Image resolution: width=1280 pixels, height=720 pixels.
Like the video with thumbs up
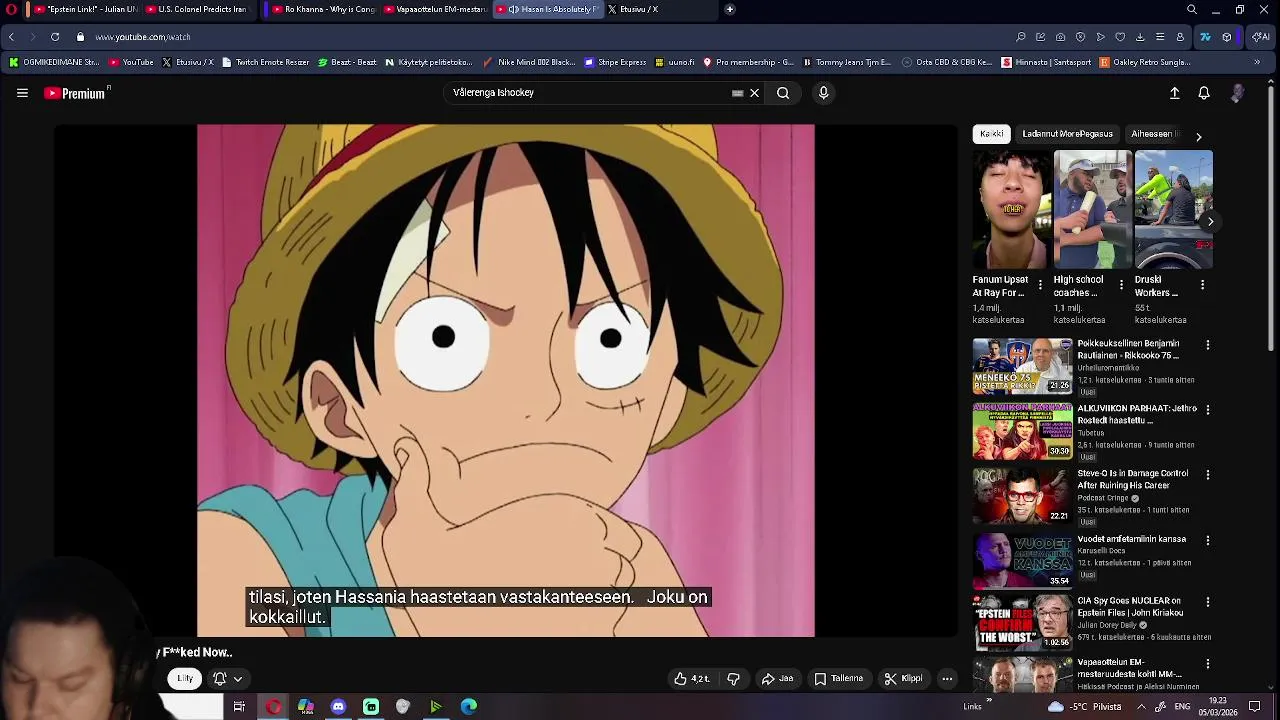pos(692,679)
